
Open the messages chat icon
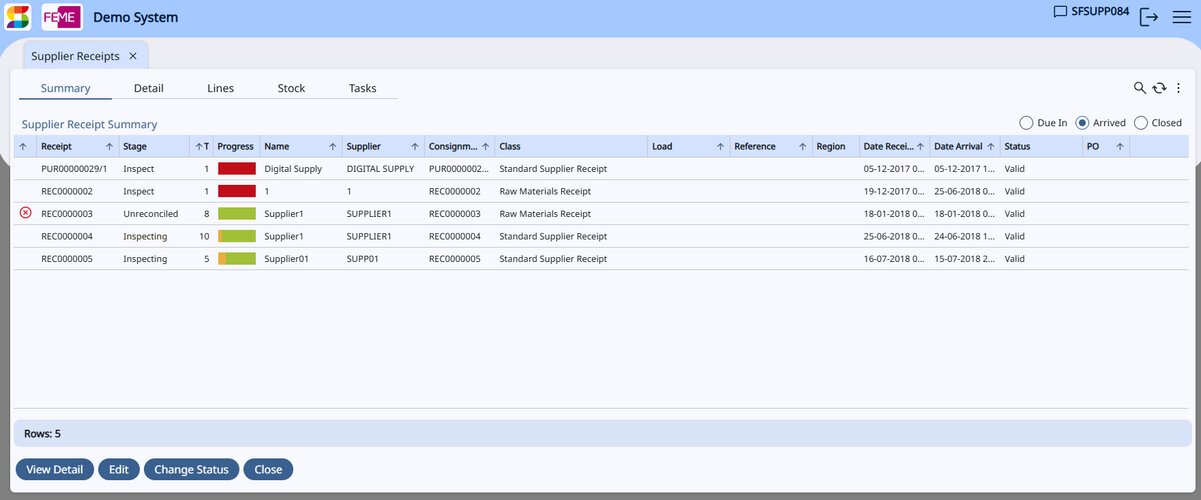(1061, 12)
